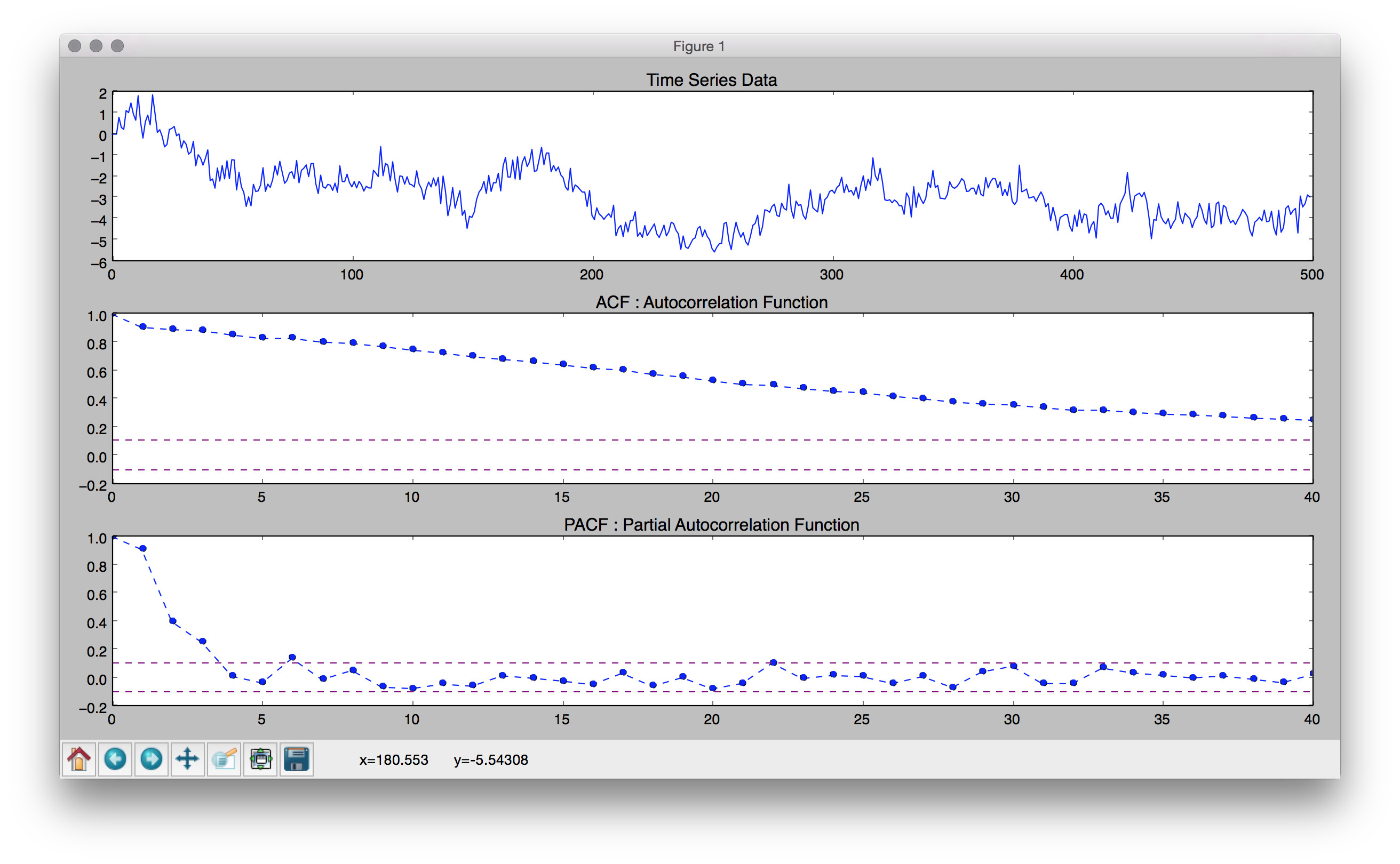Go forward to the next view
The height and width of the screenshot is (864, 1400).
152,759
